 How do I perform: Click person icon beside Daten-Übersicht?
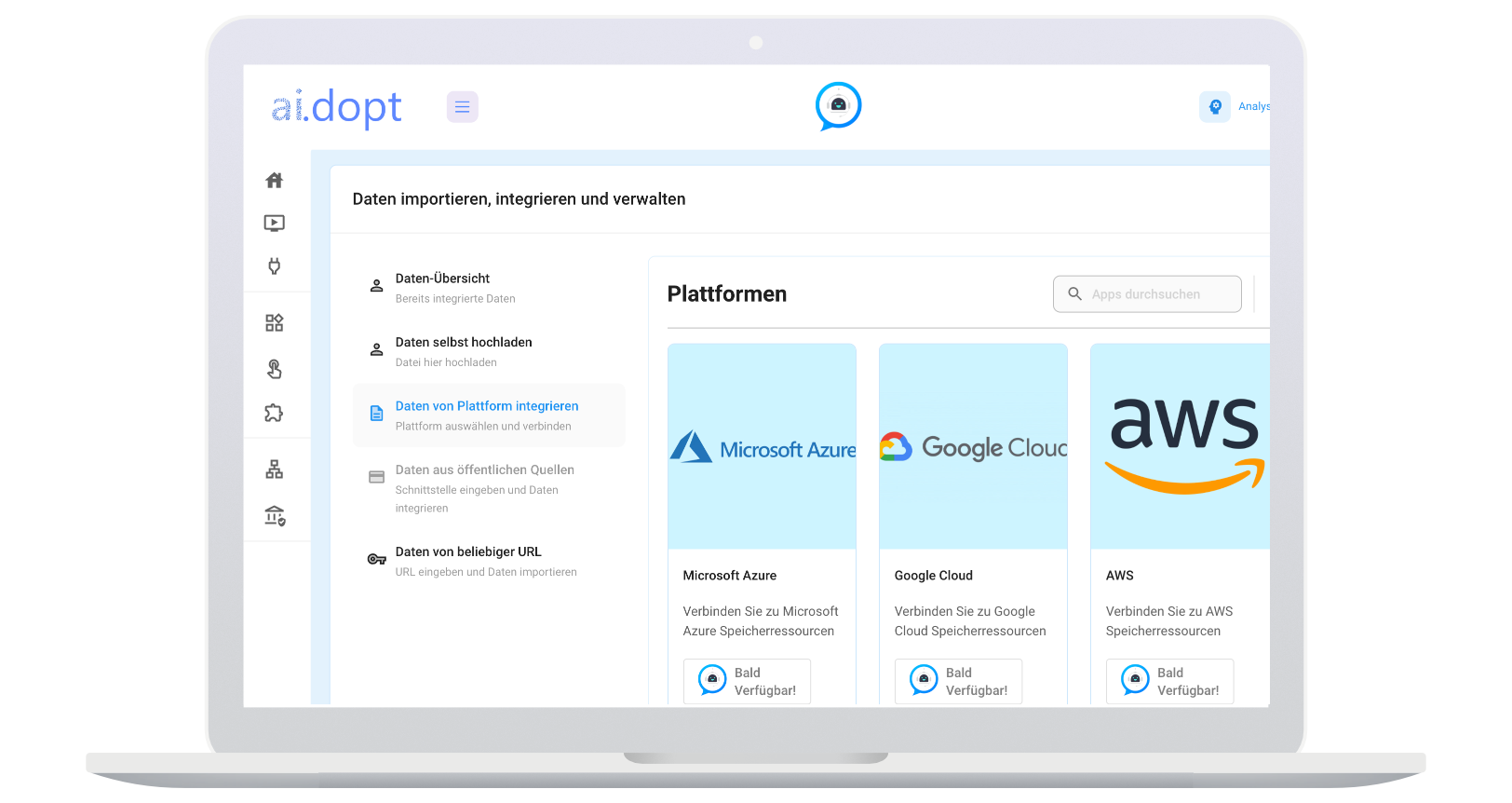click(376, 286)
